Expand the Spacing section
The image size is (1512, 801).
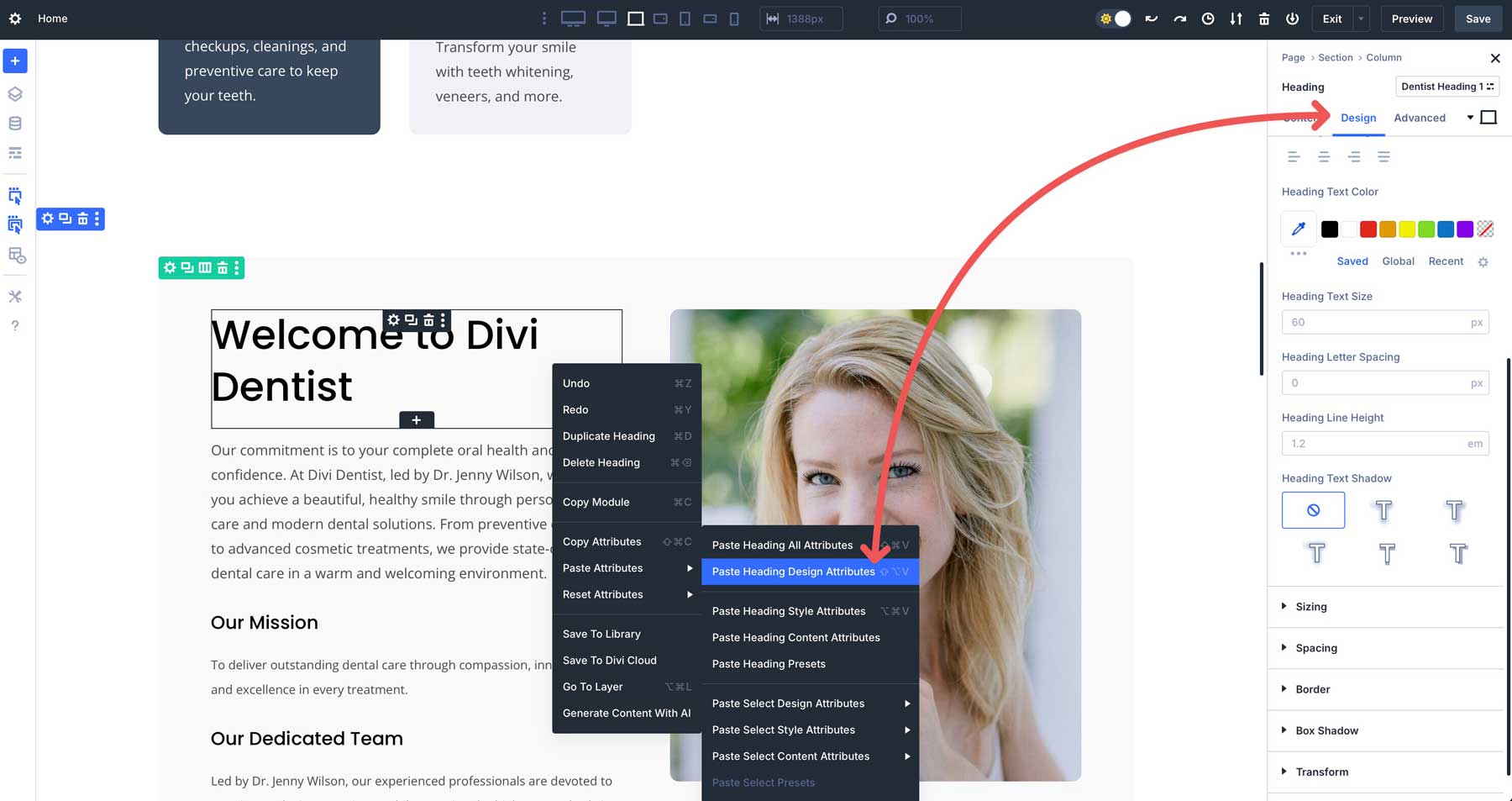coord(1315,647)
